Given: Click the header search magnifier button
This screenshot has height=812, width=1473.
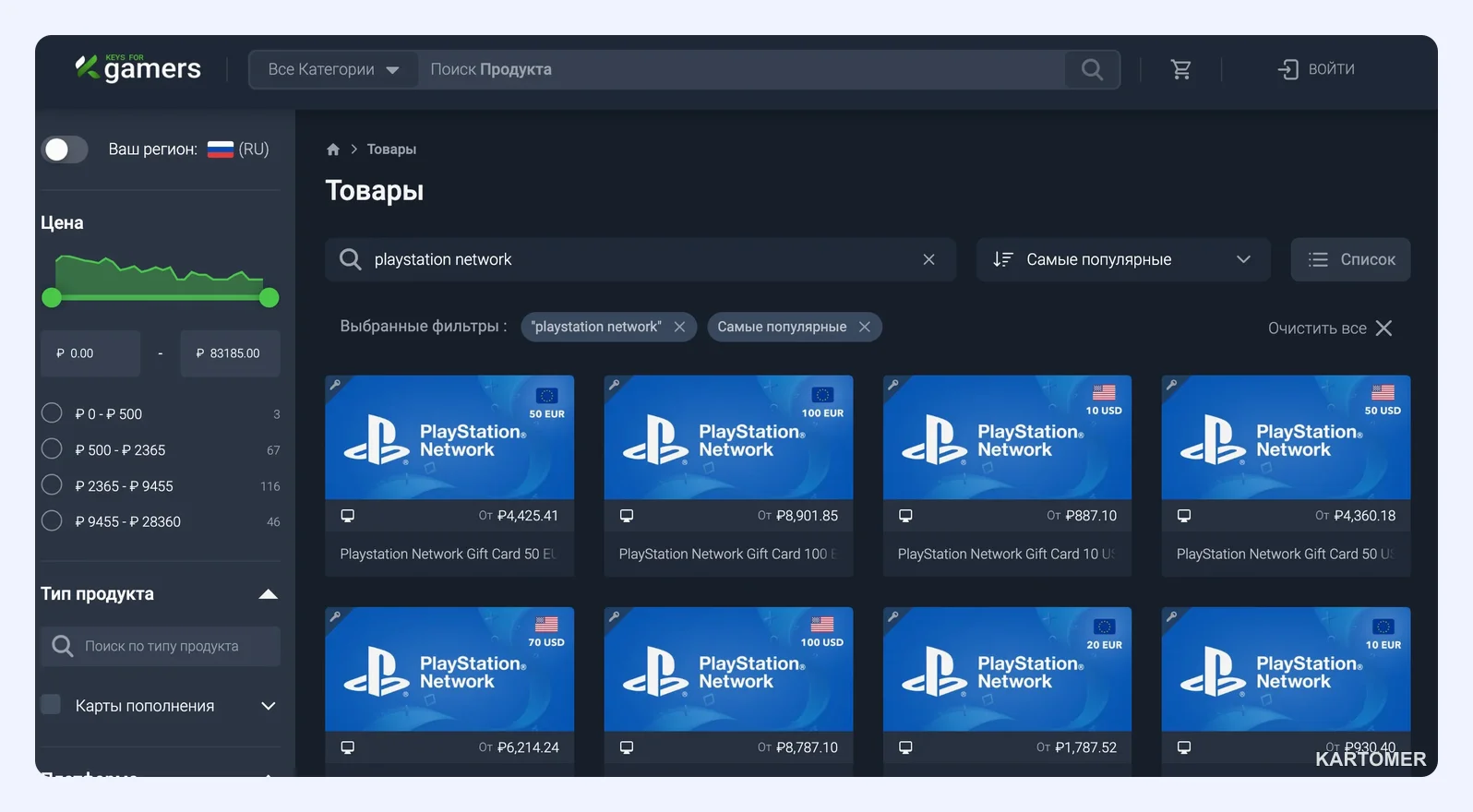Looking at the screenshot, I should pyautogui.click(x=1092, y=69).
